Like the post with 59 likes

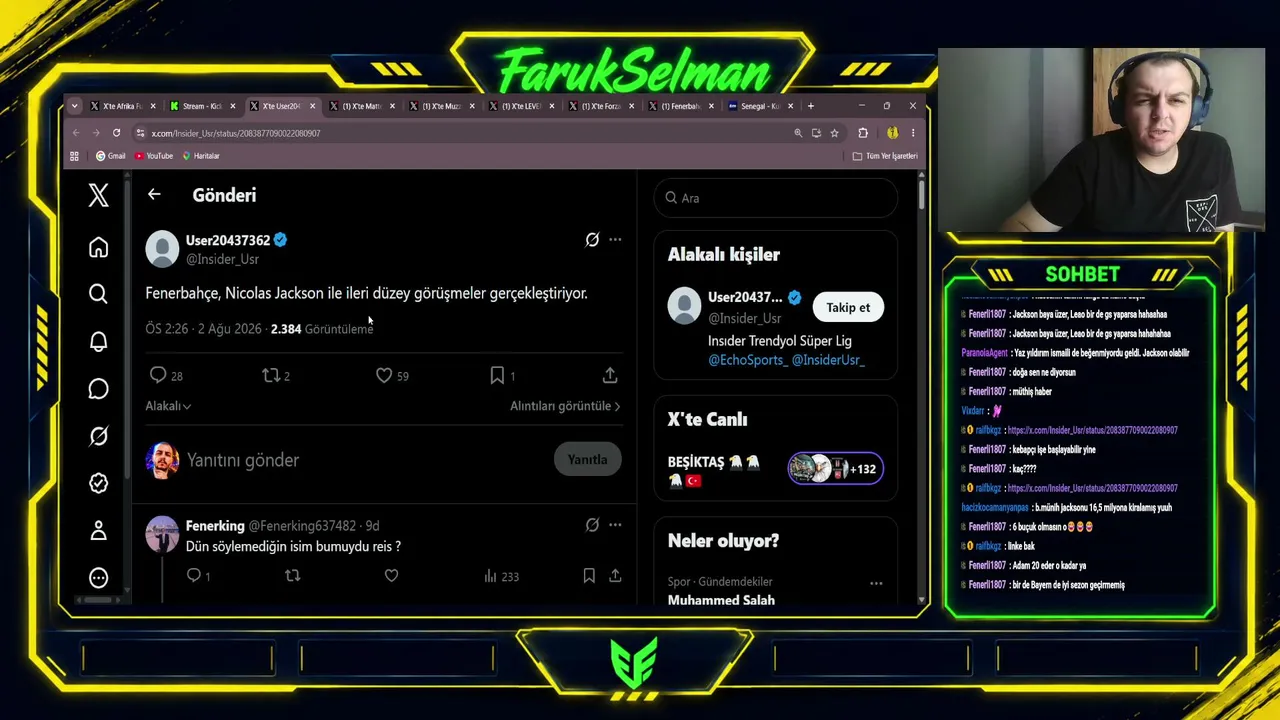(392, 375)
